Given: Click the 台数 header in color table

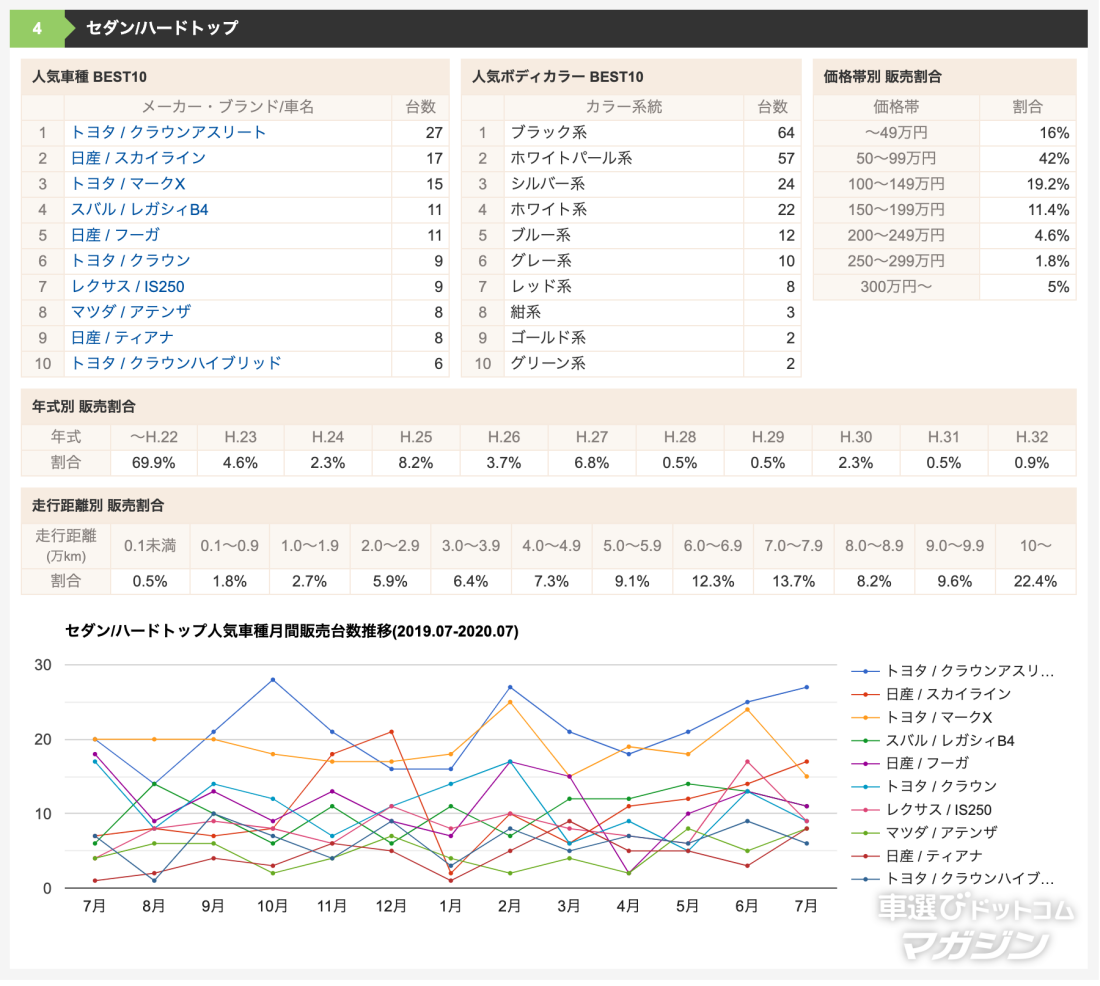Looking at the screenshot, I should [x=772, y=107].
